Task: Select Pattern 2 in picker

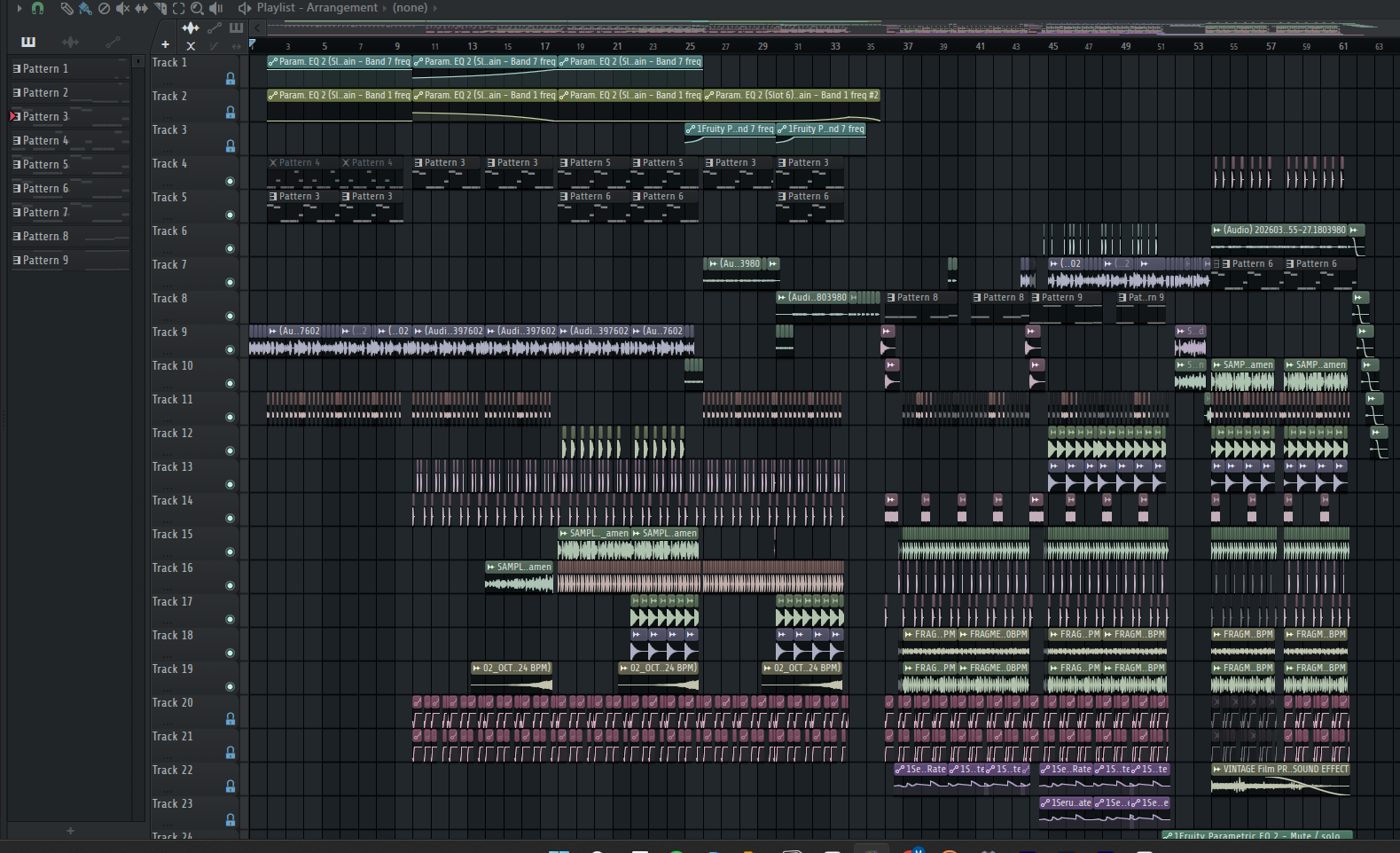Action: coord(69,93)
